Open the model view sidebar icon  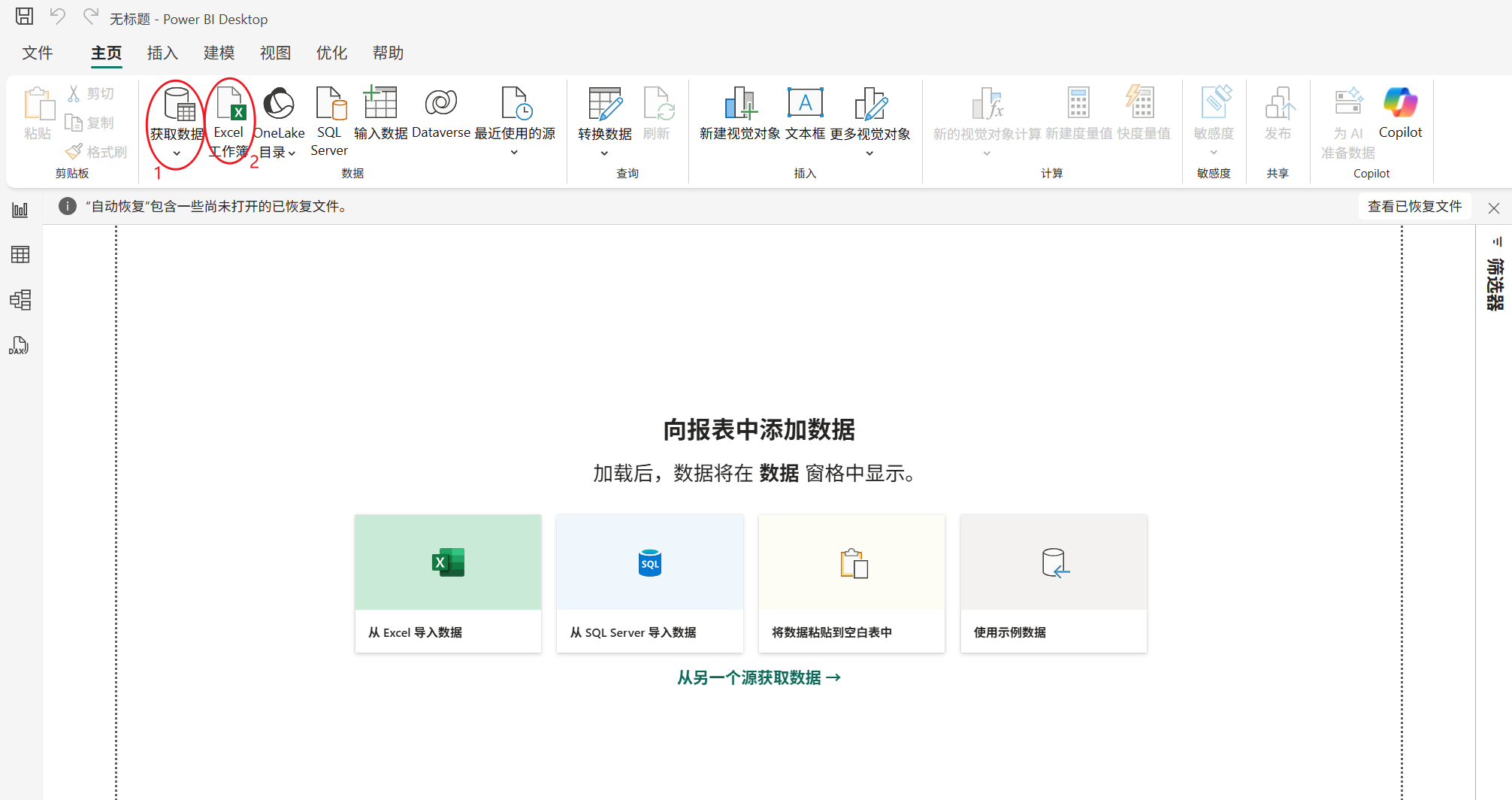(x=20, y=300)
